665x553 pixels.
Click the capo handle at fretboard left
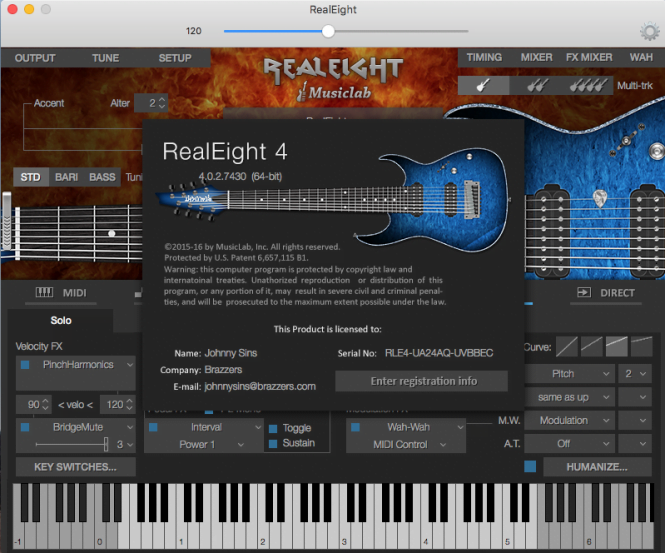[x=7, y=221]
